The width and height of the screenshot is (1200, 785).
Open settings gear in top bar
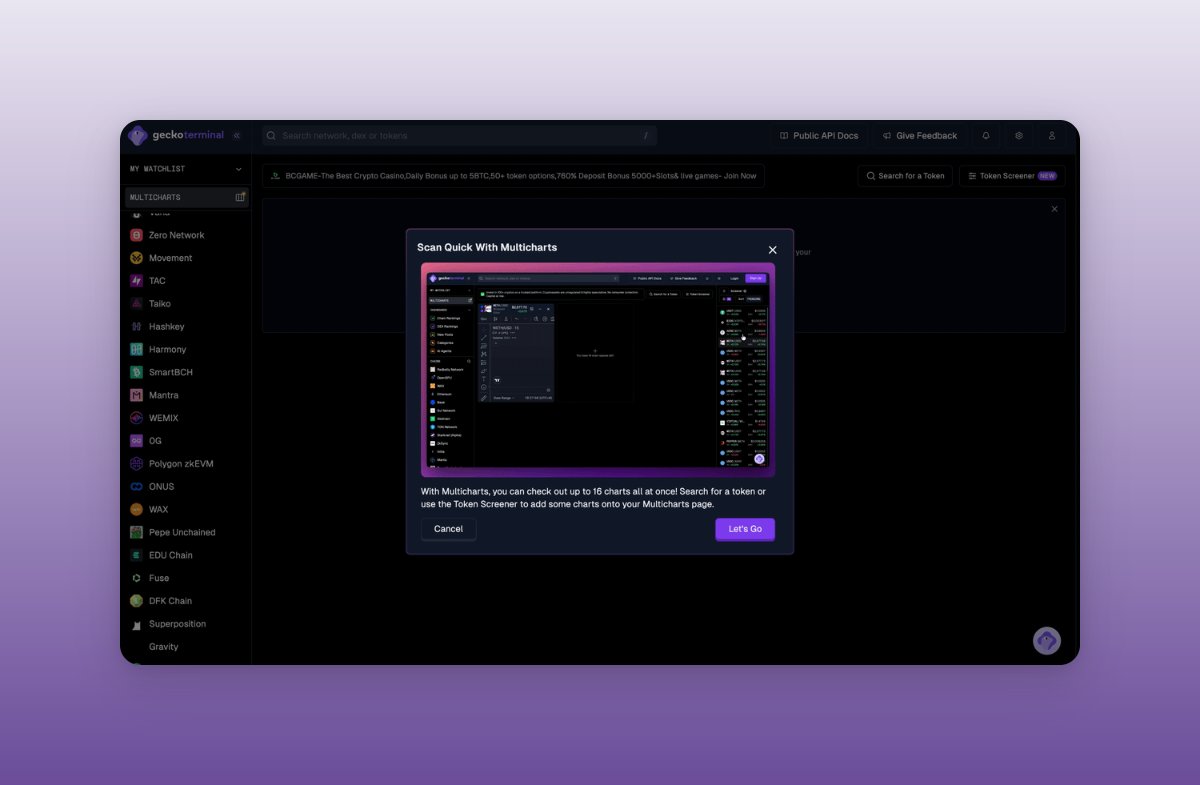pos(1019,136)
